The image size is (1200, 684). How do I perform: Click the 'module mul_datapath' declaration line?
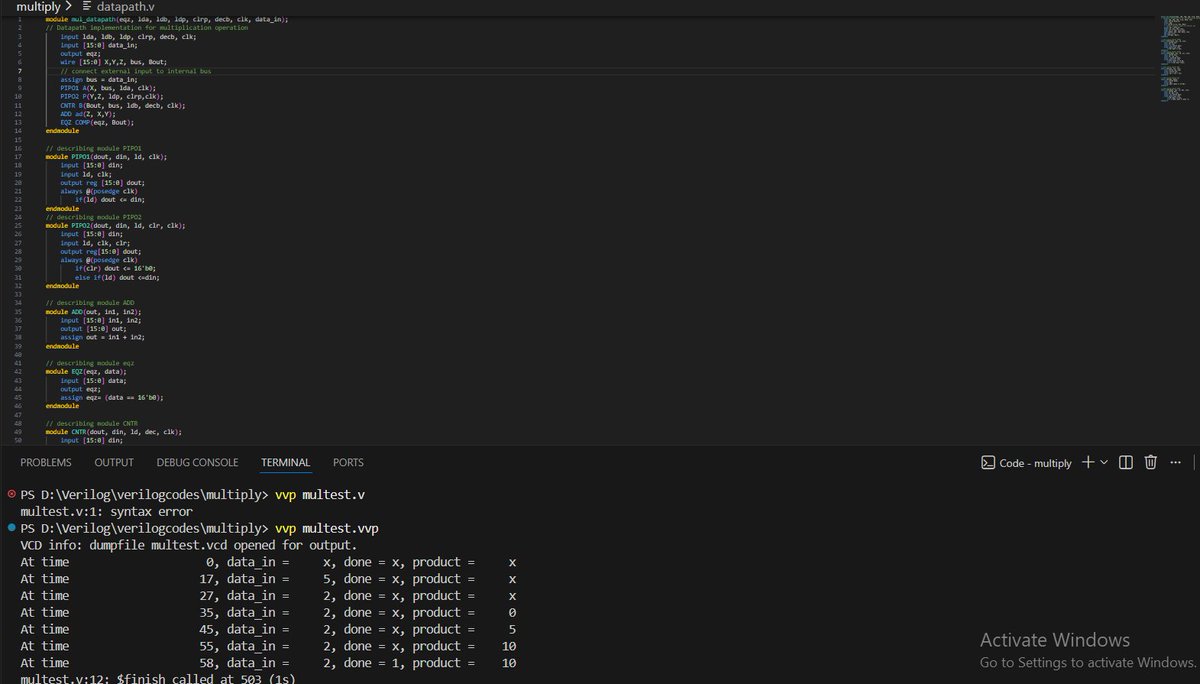pyautogui.click(x=166, y=19)
